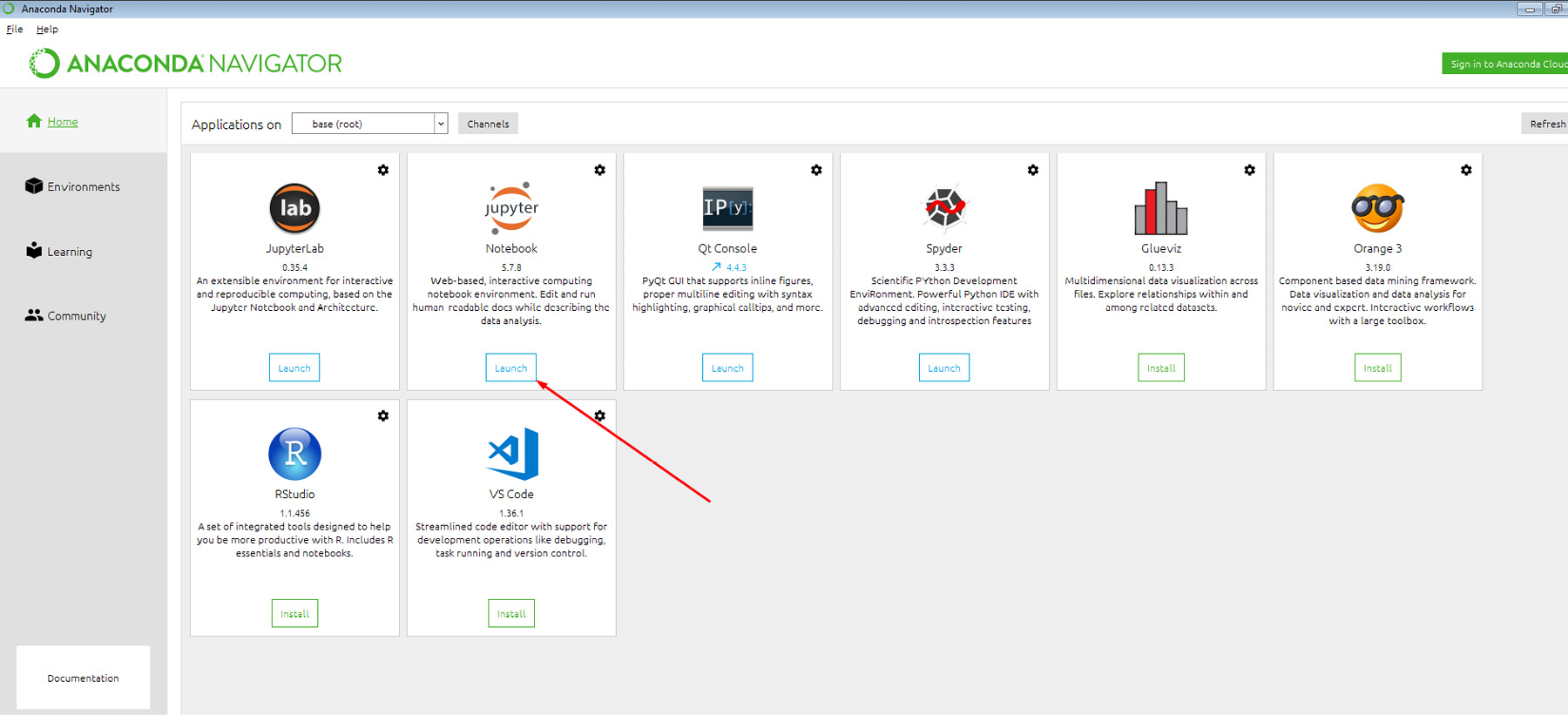The height and width of the screenshot is (715, 1568).
Task: Click the Spyder version 3.3.3 text
Action: click(944, 267)
